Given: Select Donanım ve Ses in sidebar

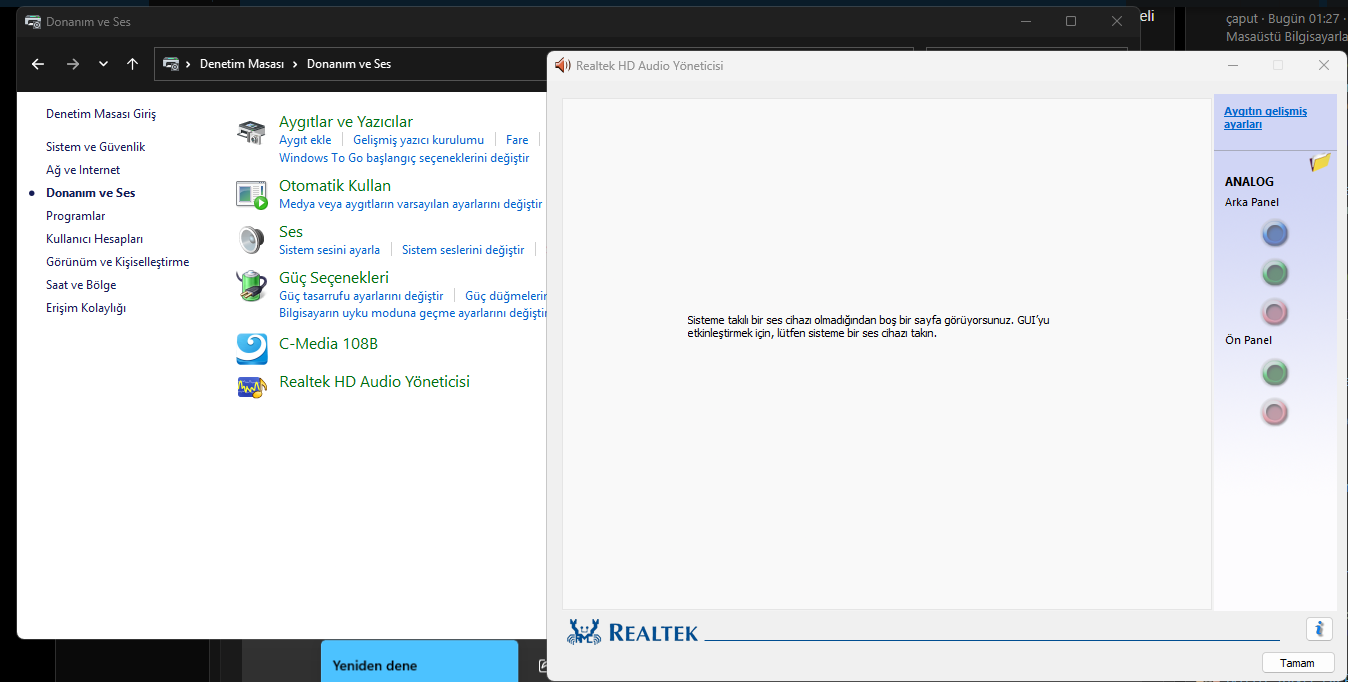Looking at the screenshot, I should [x=90, y=193].
